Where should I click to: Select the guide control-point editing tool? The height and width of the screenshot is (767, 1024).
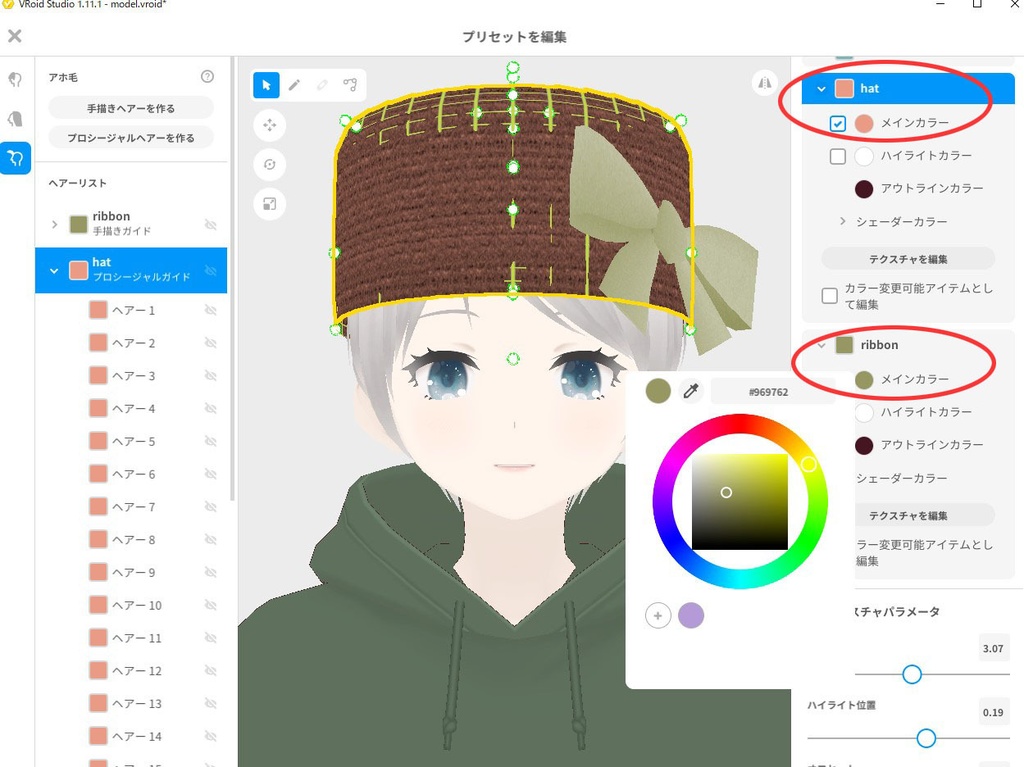click(x=349, y=85)
